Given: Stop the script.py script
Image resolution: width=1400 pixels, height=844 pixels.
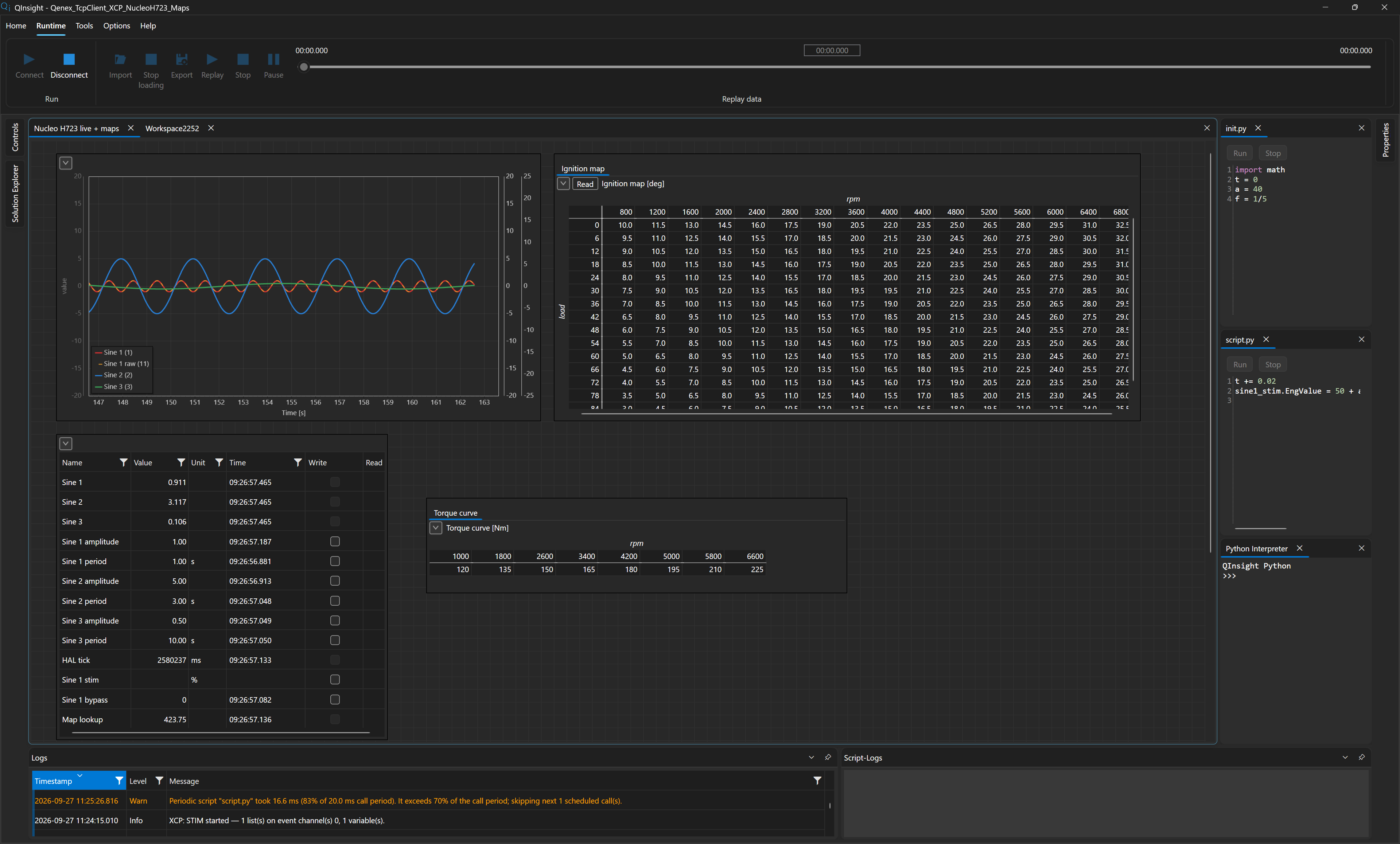Looking at the screenshot, I should tap(1273, 365).
